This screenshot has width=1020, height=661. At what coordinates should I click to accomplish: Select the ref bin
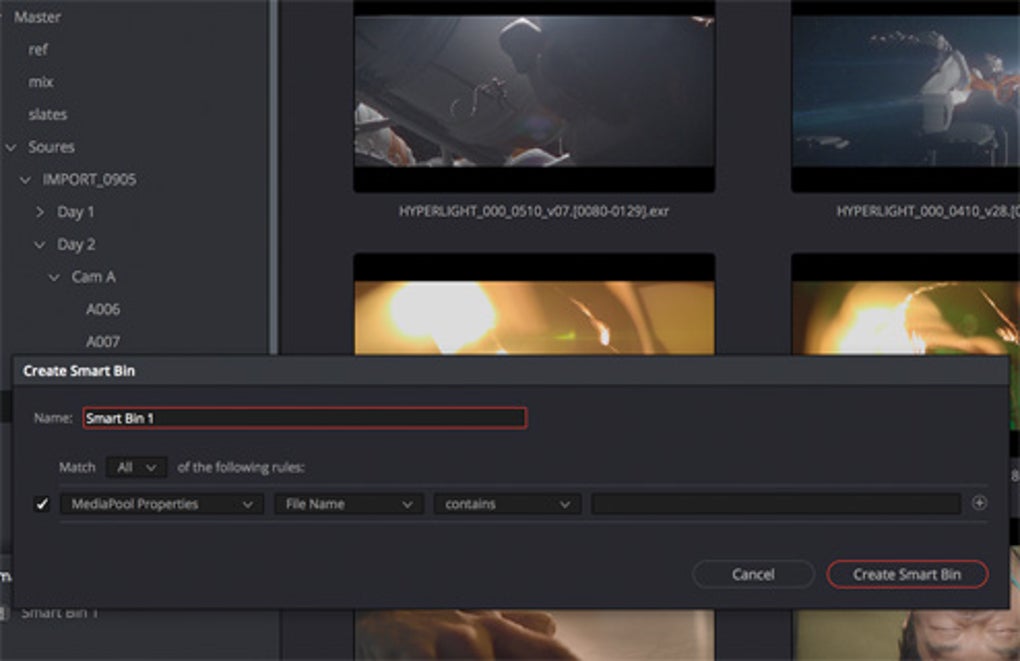[38, 49]
